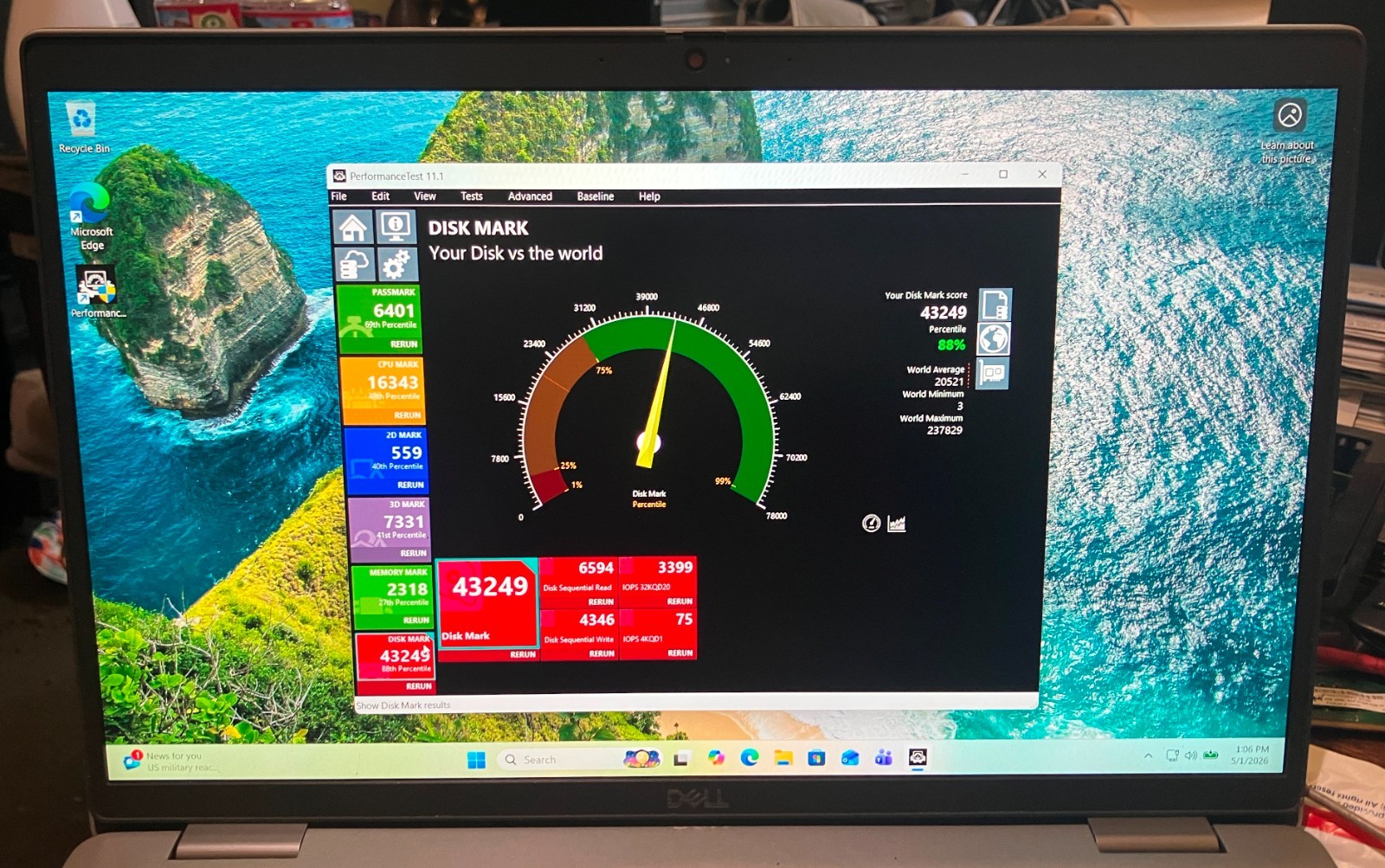This screenshot has width=1385, height=868.
Task: Click the 6594 Disk Sequential Read score
Action: [596, 568]
